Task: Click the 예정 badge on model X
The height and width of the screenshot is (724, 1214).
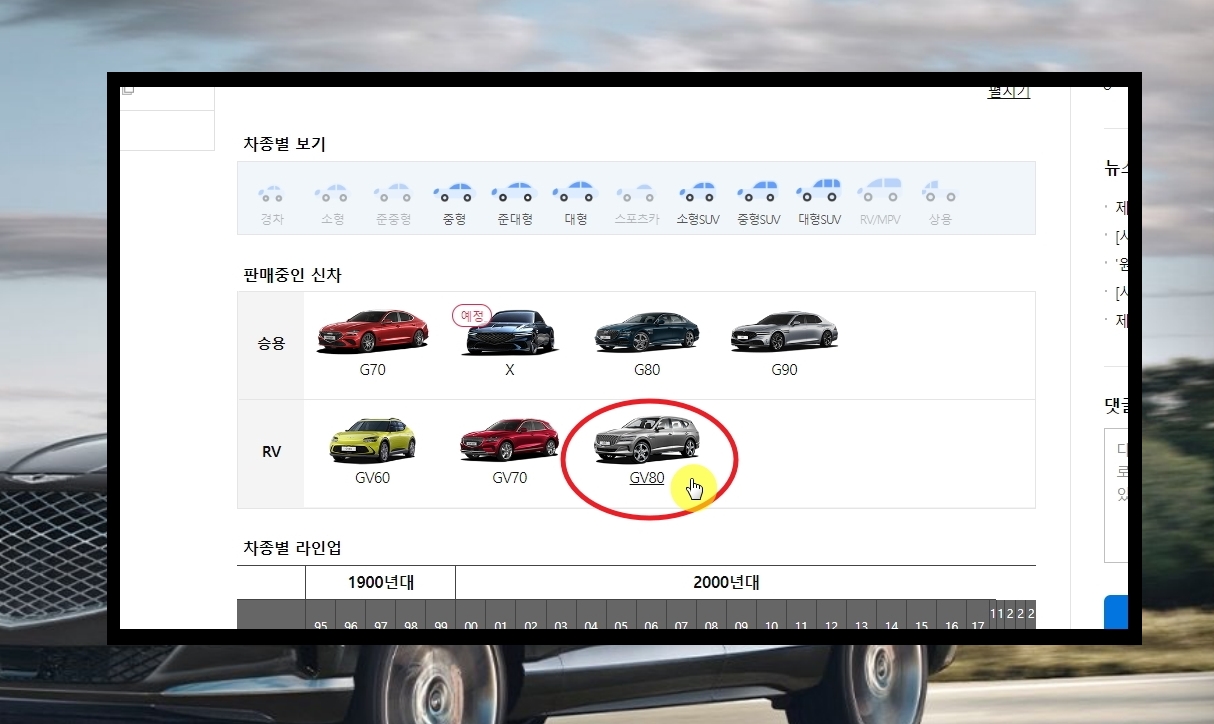Action: click(472, 315)
